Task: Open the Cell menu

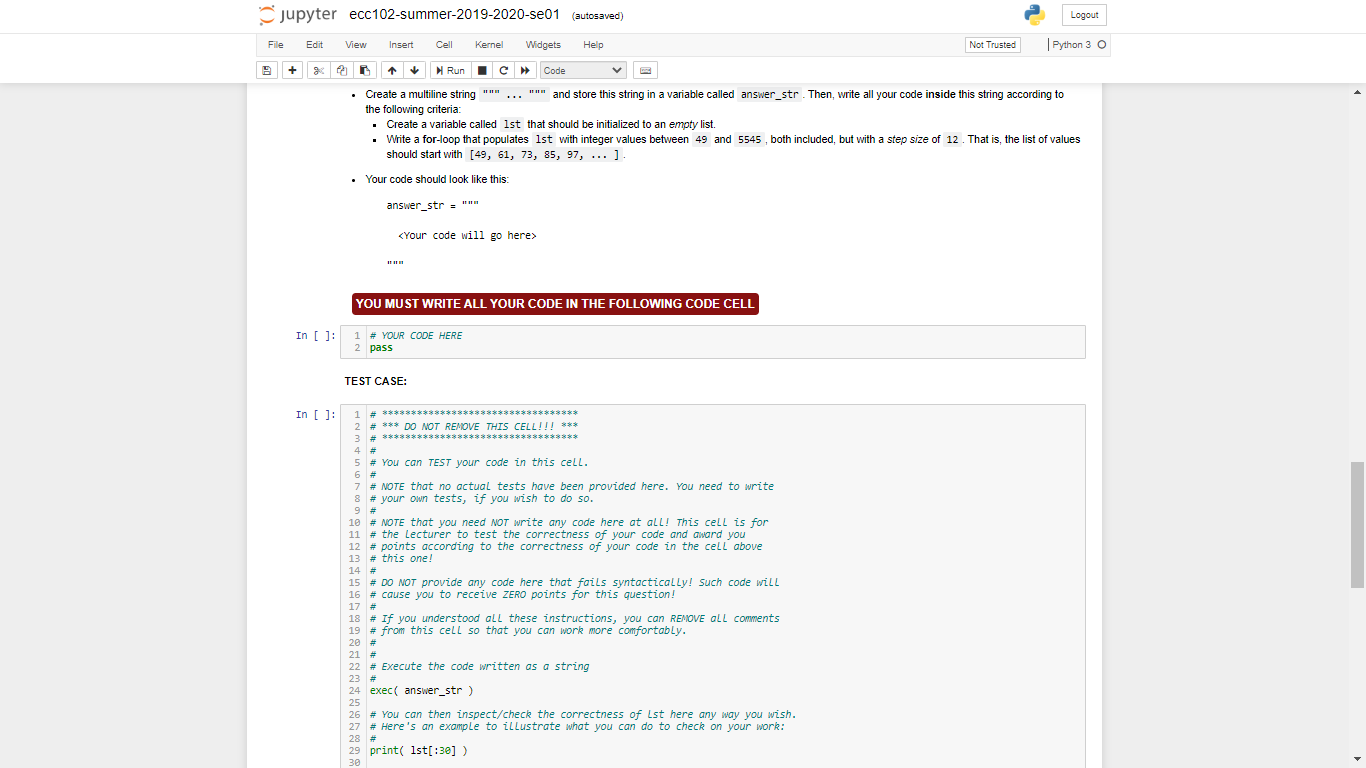Action: coord(444,44)
